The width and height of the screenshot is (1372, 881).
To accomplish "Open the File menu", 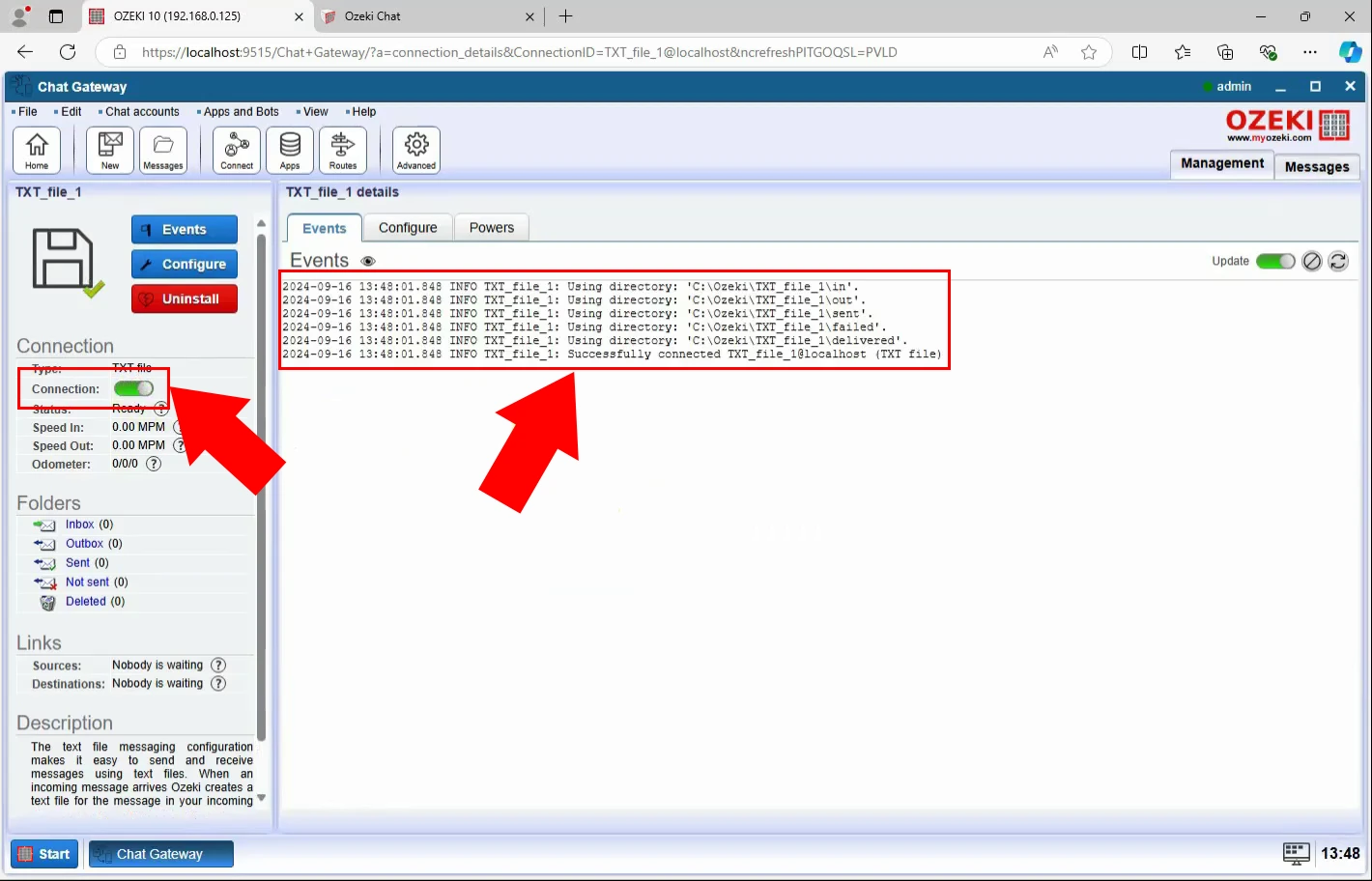I will tap(25, 112).
